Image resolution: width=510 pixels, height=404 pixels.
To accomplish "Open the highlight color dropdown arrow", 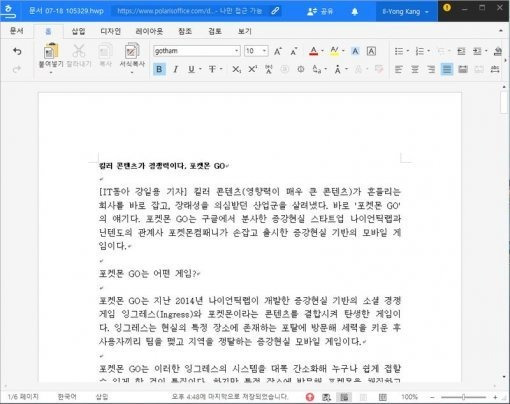I will tap(343, 51).
